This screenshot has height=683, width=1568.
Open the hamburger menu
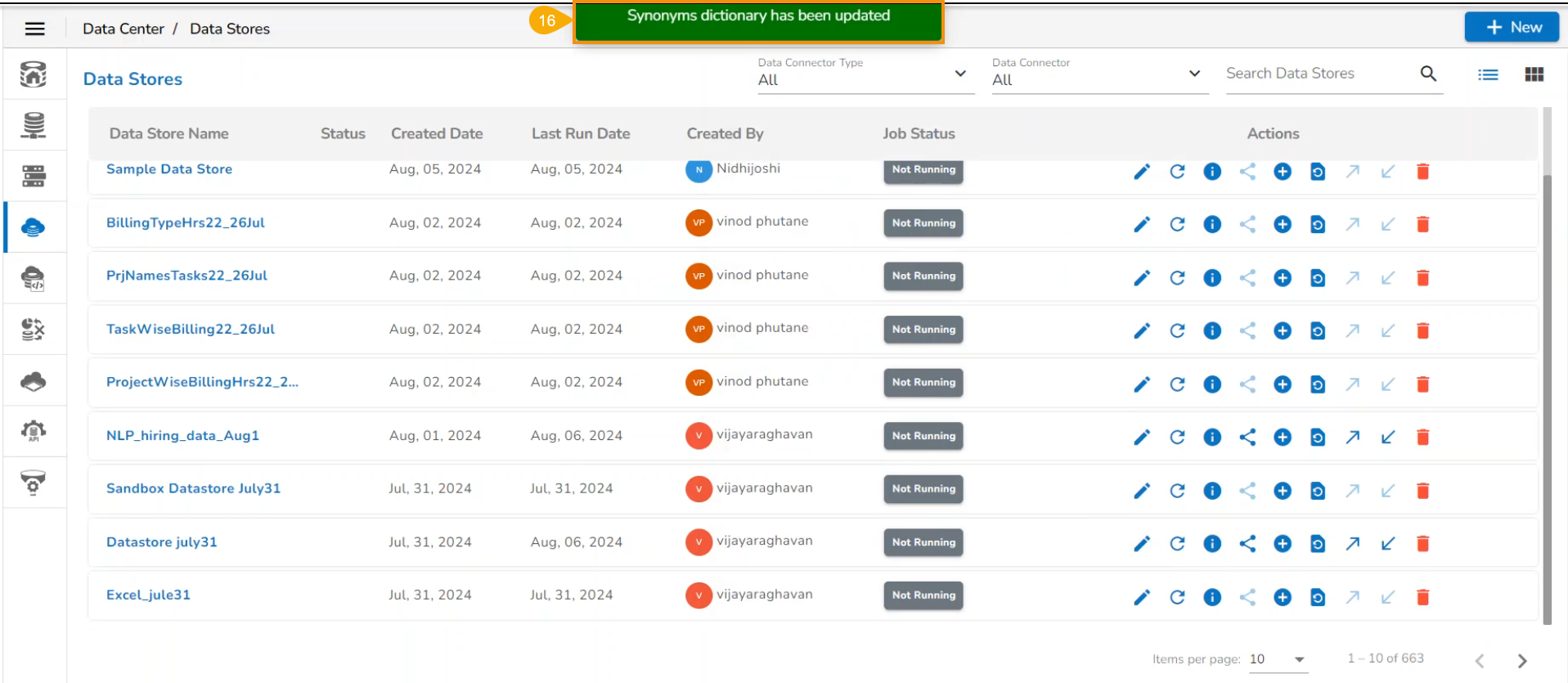[x=34, y=29]
